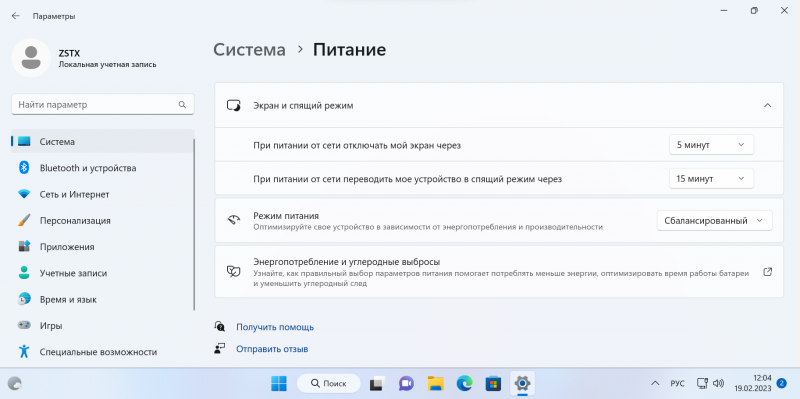Select Система in the sidebar

pos(102,142)
